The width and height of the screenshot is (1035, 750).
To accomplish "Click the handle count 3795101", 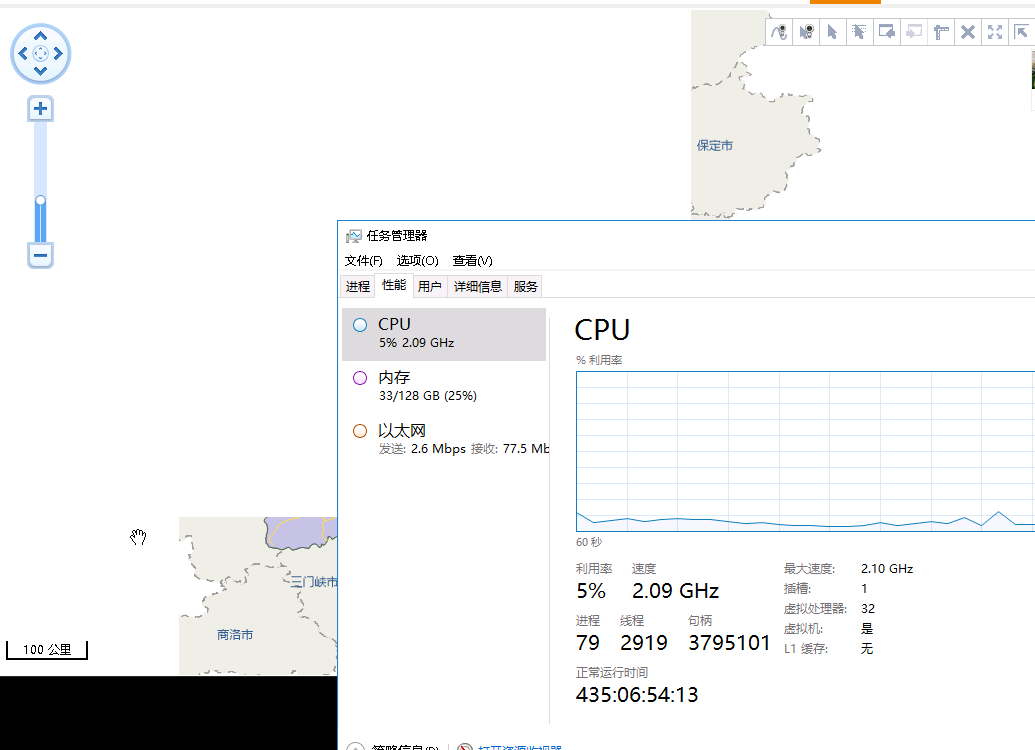I will (729, 642).
